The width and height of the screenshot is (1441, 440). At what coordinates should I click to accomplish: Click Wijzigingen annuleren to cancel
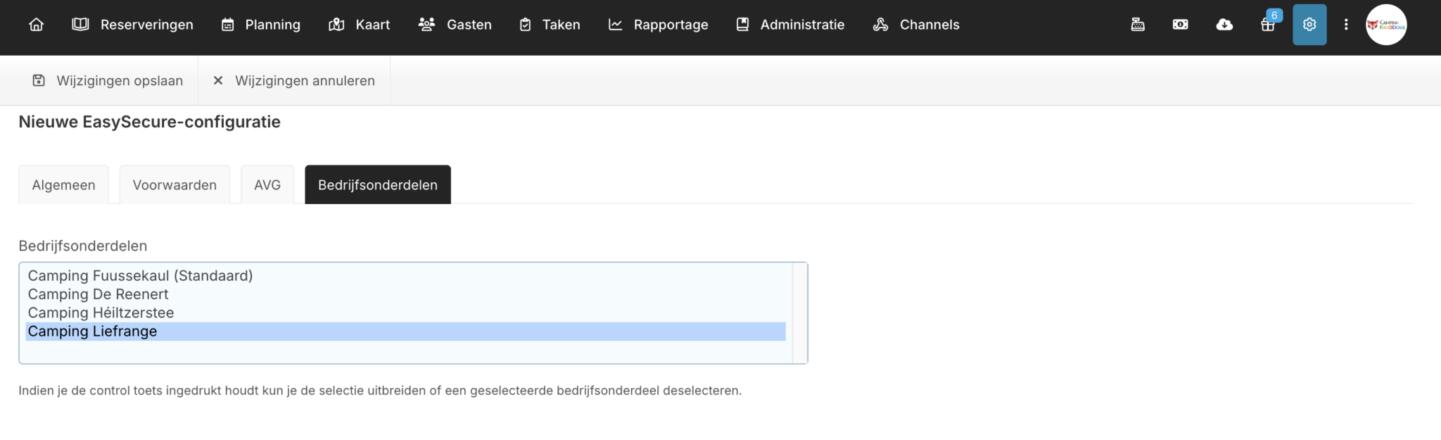click(294, 81)
